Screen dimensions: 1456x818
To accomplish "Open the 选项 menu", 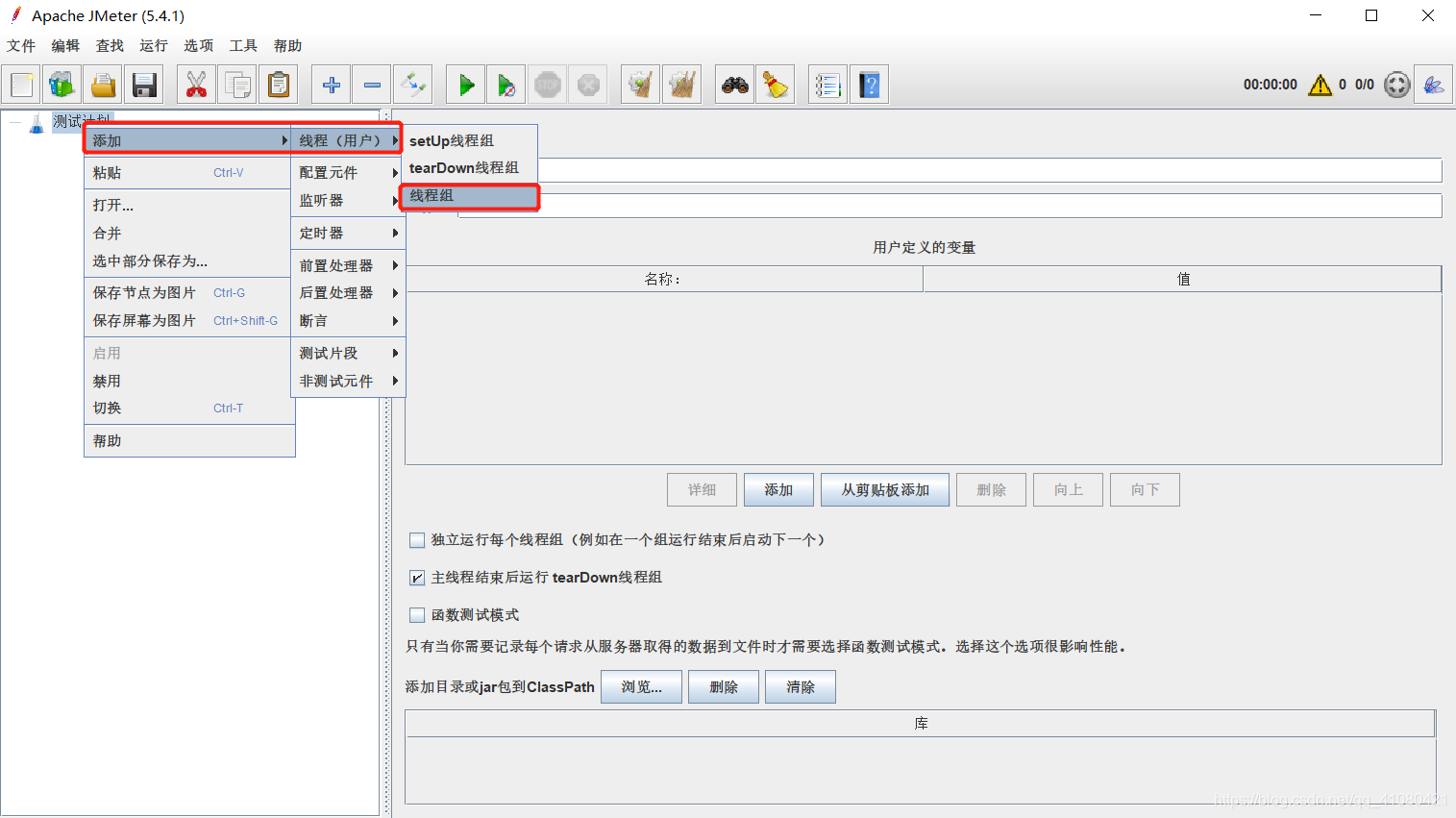I will tap(199, 46).
